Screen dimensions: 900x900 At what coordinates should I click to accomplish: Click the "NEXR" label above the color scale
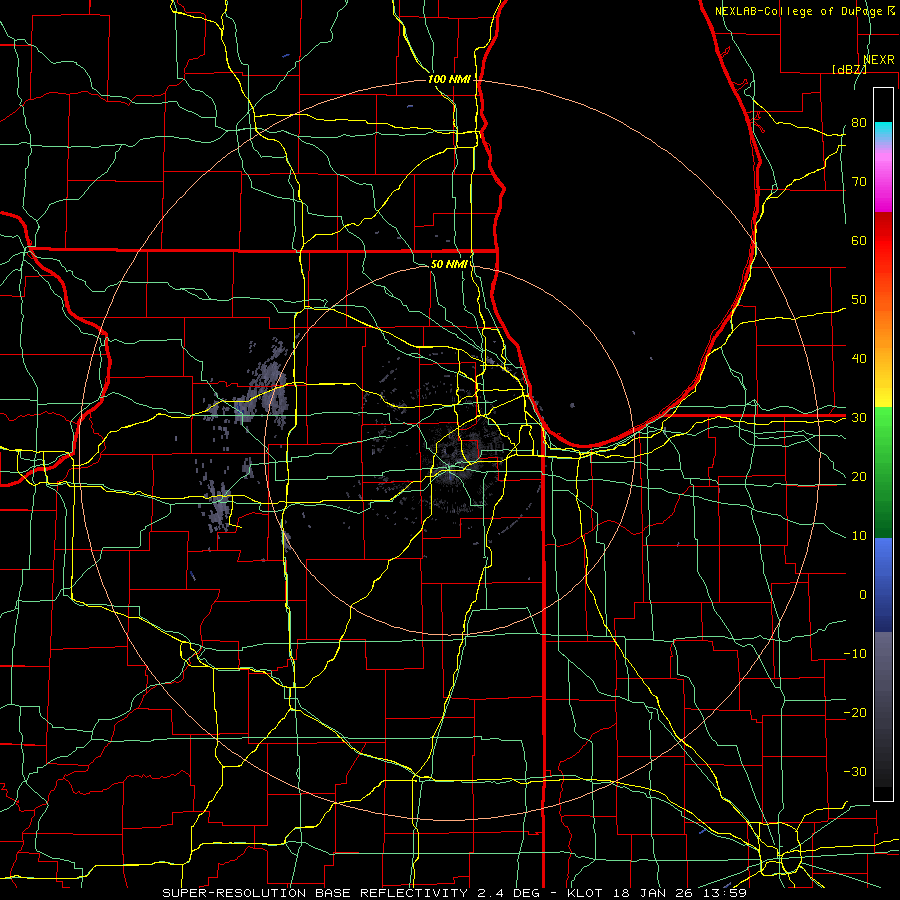(879, 60)
